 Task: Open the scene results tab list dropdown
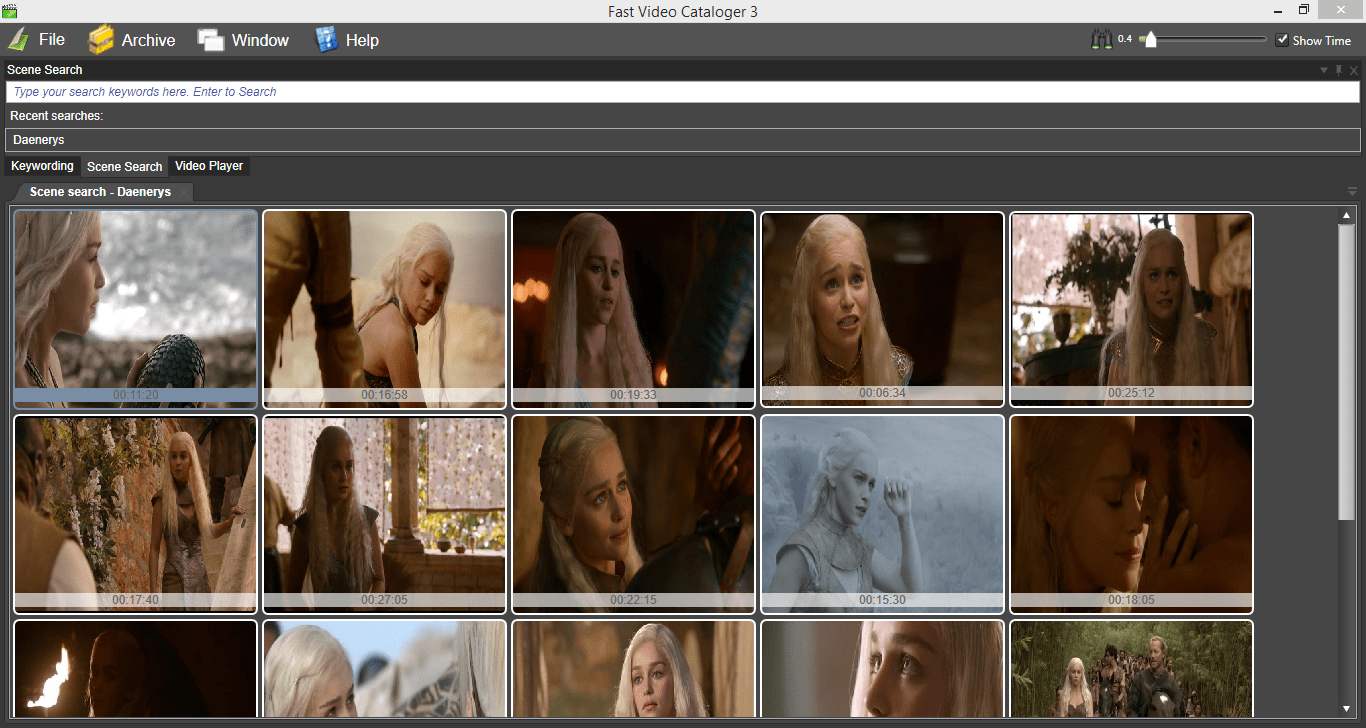[x=1353, y=191]
